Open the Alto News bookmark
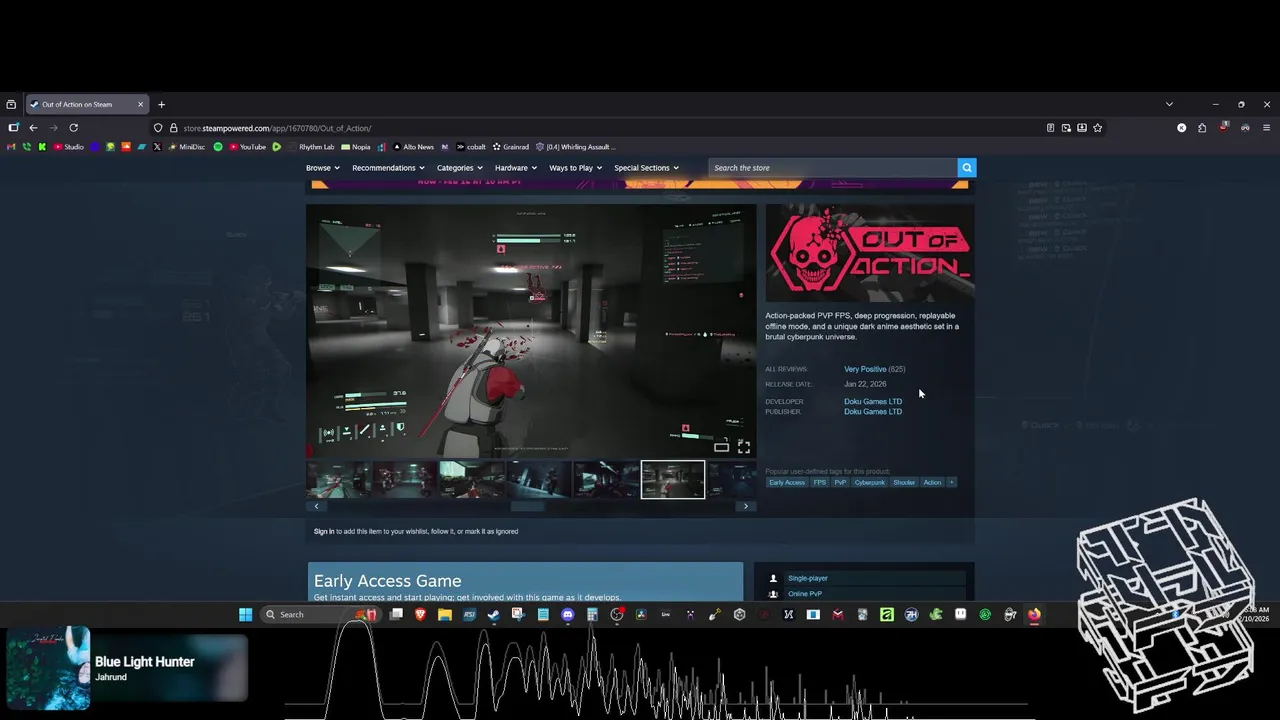The width and height of the screenshot is (1280, 720). click(413, 147)
